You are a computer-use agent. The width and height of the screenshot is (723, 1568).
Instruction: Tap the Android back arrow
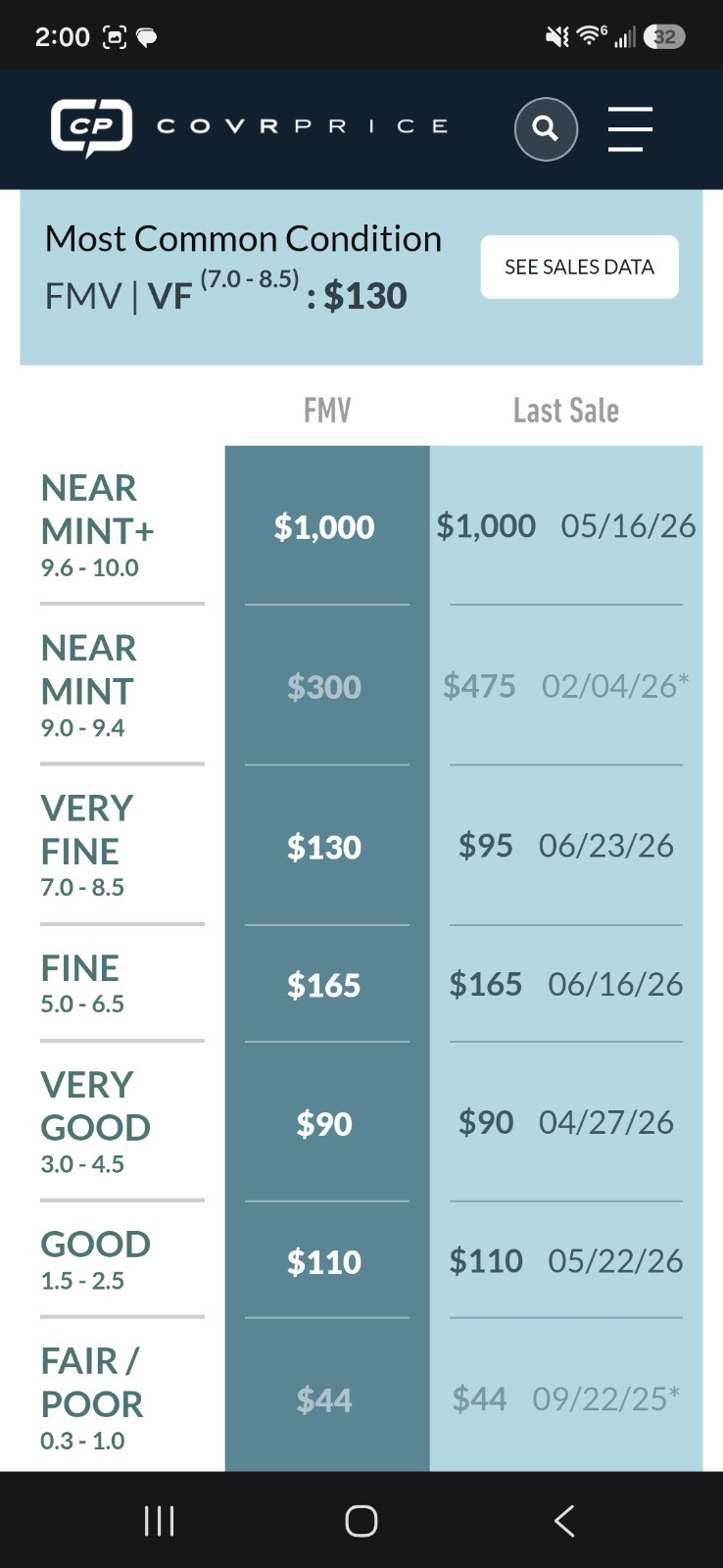(564, 1520)
